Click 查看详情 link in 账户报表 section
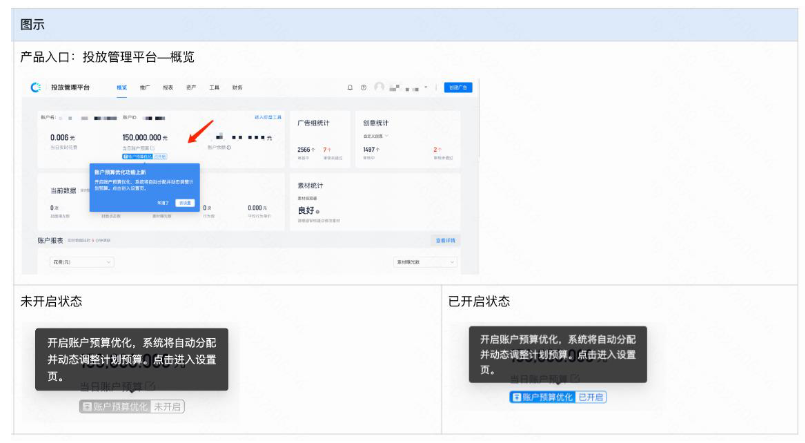Viewport: 805px width, 443px height. pos(446,241)
